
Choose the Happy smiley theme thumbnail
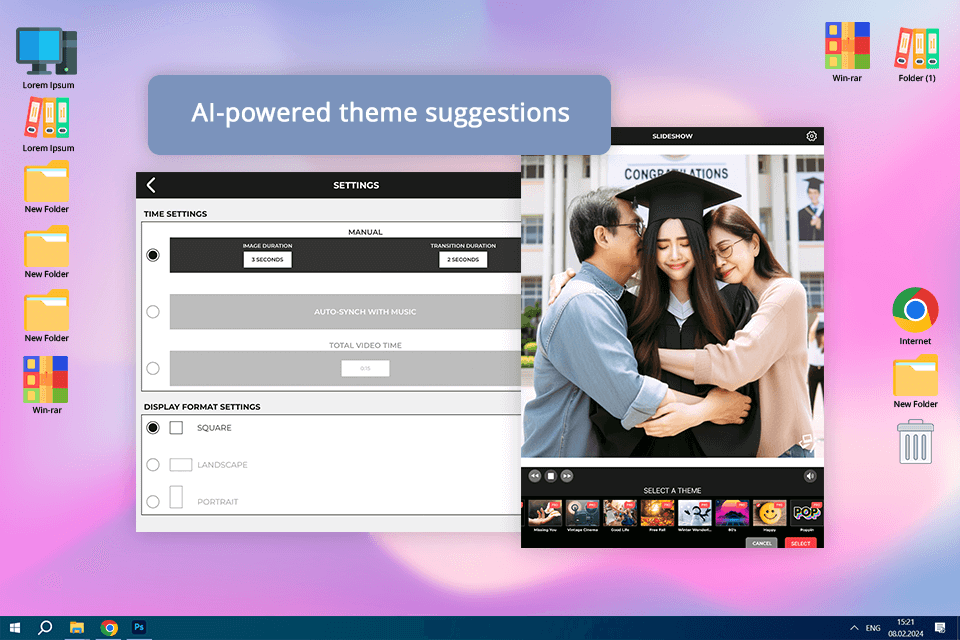pyautogui.click(x=770, y=513)
